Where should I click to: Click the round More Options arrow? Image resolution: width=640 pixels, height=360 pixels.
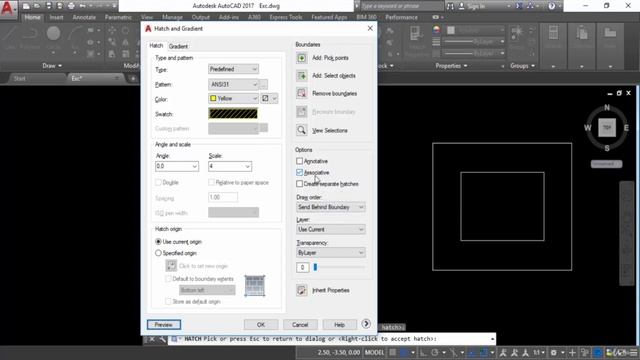(x=366, y=324)
